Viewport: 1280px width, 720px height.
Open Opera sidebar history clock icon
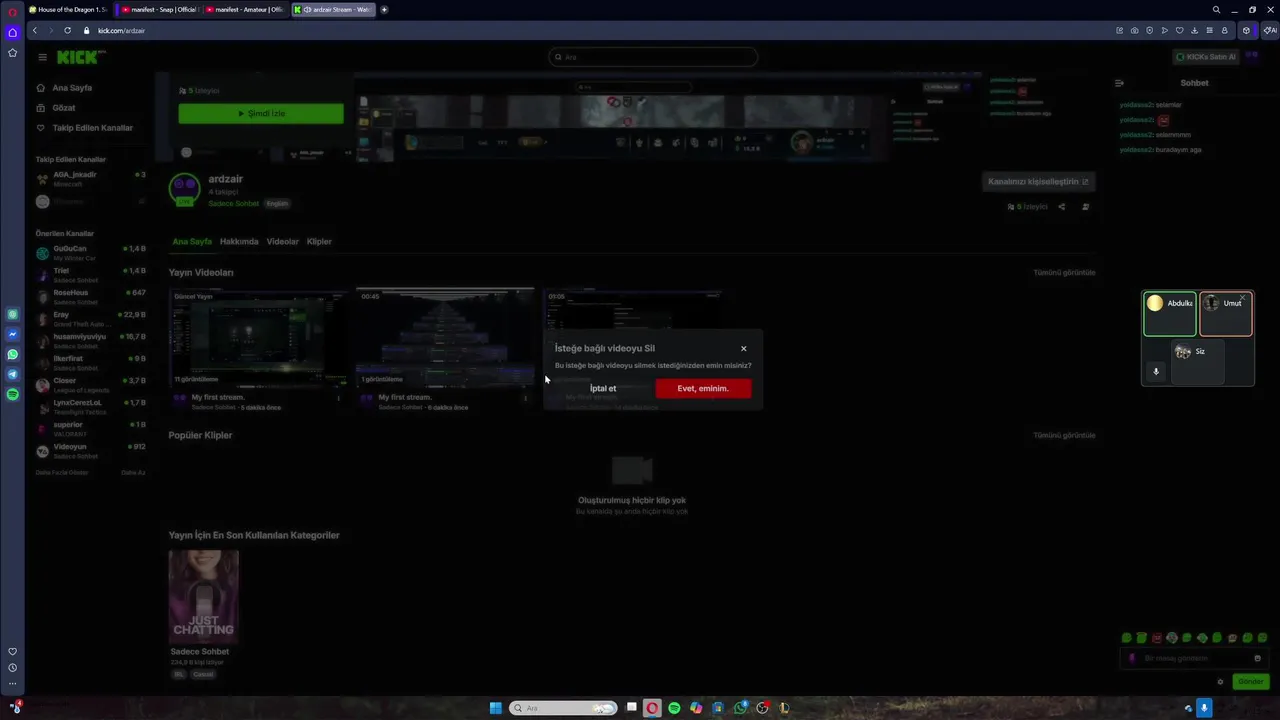(13, 668)
